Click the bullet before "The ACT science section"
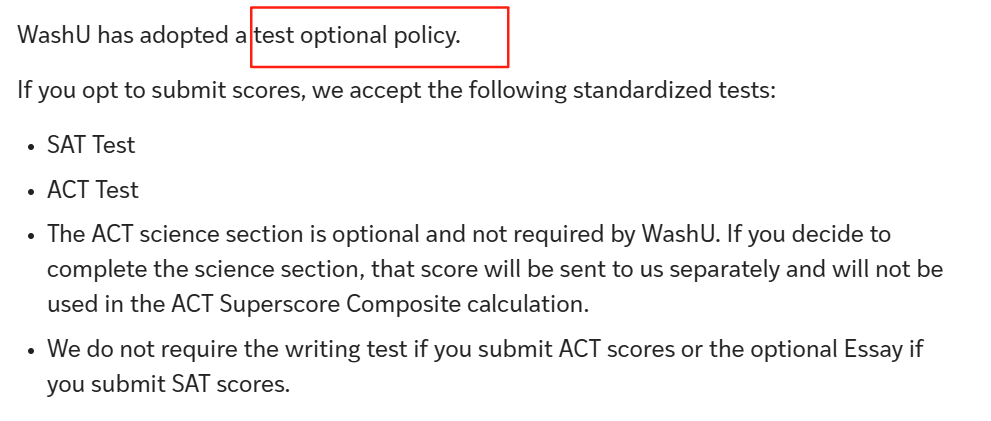The image size is (991, 421). pos(31,236)
